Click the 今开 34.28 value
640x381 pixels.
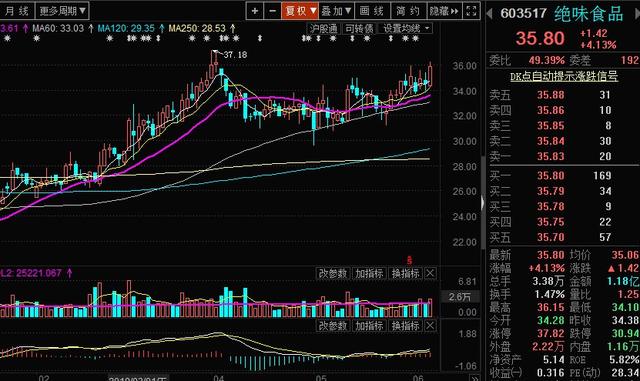(551, 321)
